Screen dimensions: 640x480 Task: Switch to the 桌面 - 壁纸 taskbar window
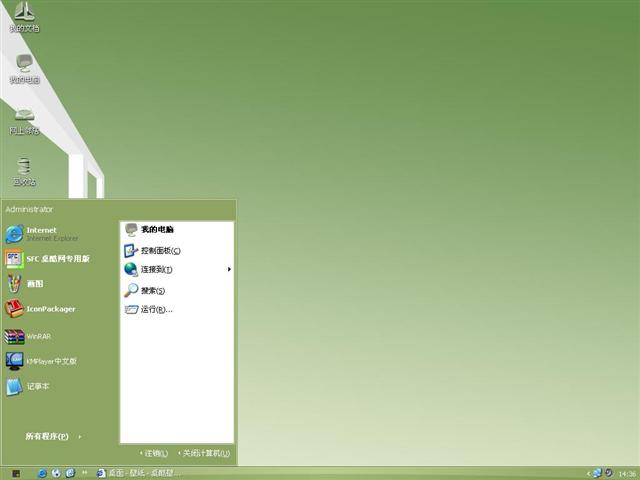138,473
